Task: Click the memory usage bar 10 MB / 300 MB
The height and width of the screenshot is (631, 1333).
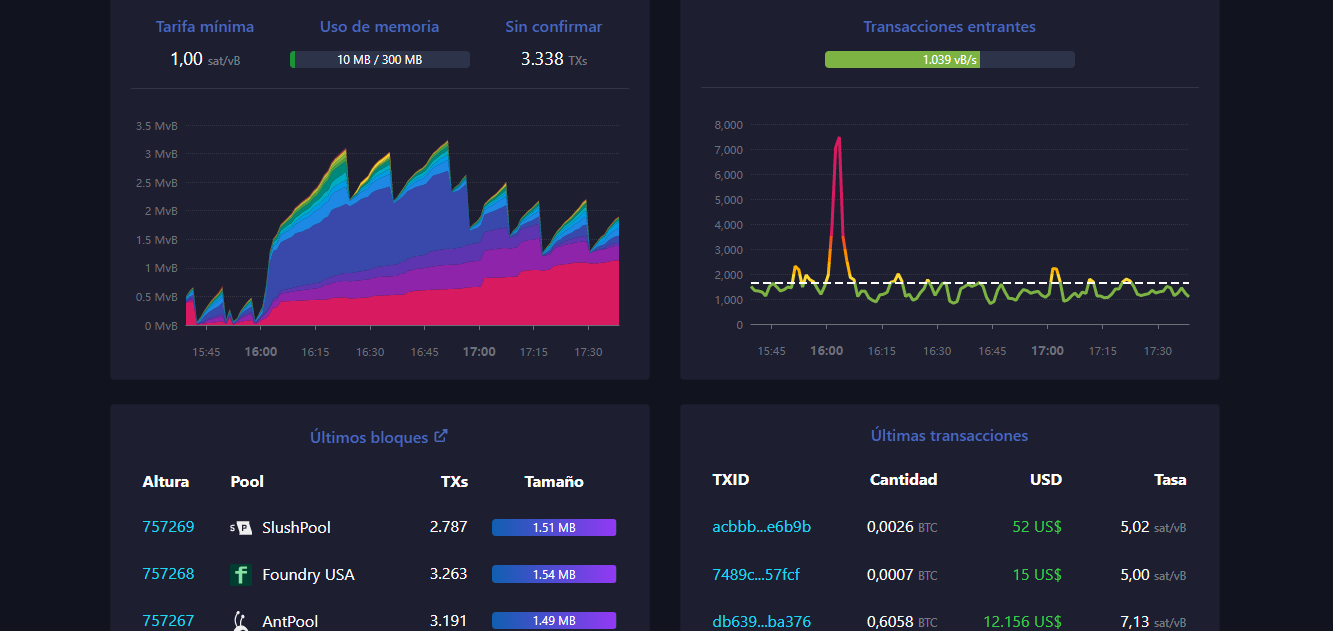Action: coord(379,60)
